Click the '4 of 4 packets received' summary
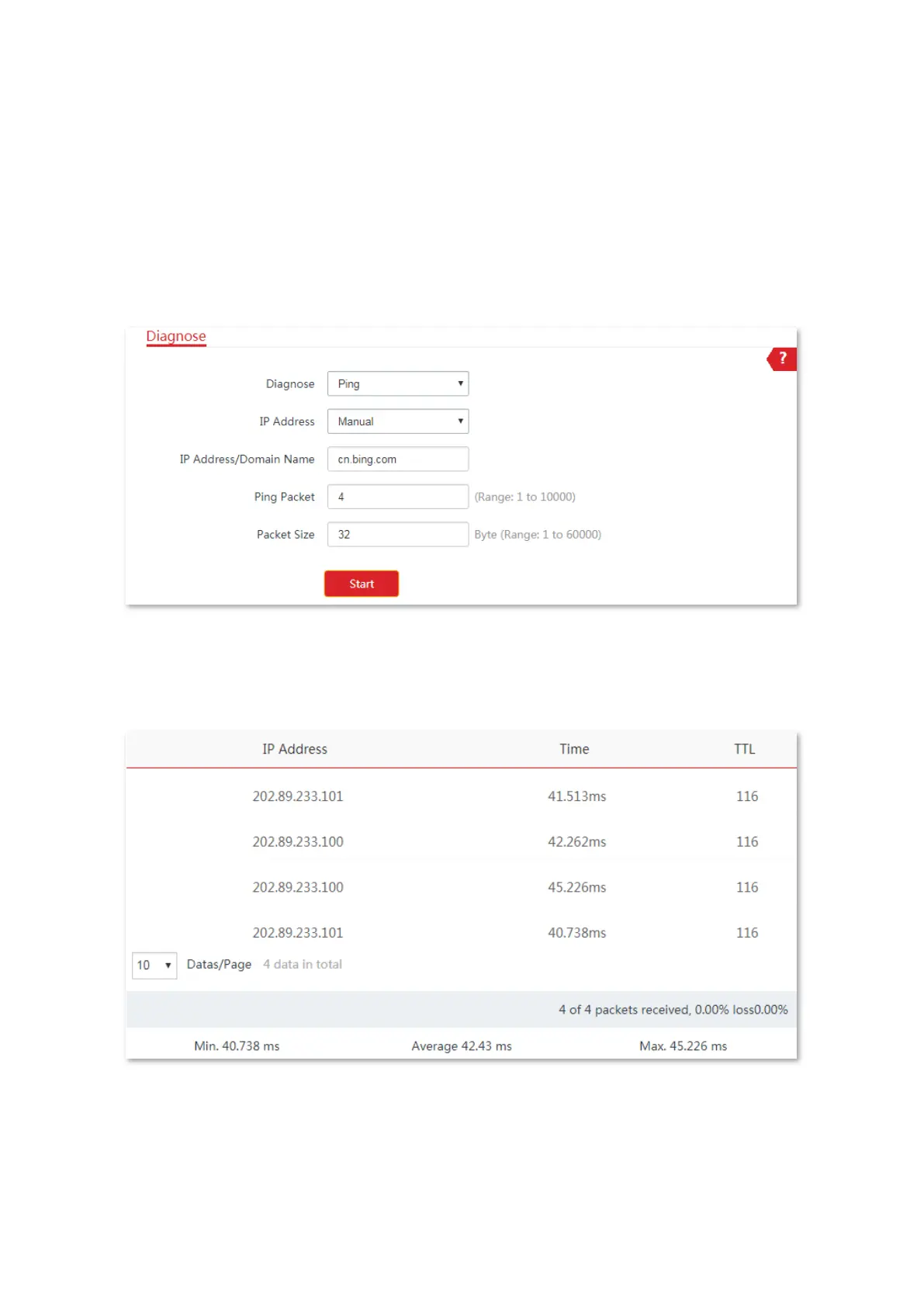Image resolution: width=924 pixels, height=1307 pixels. click(673, 1010)
